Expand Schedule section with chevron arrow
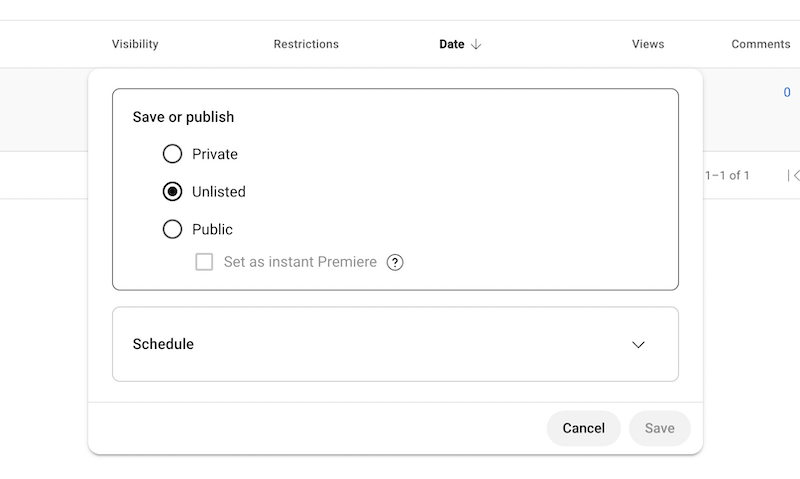Image resolution: width=800 pixels, height=479 pixels. point(639,344)
